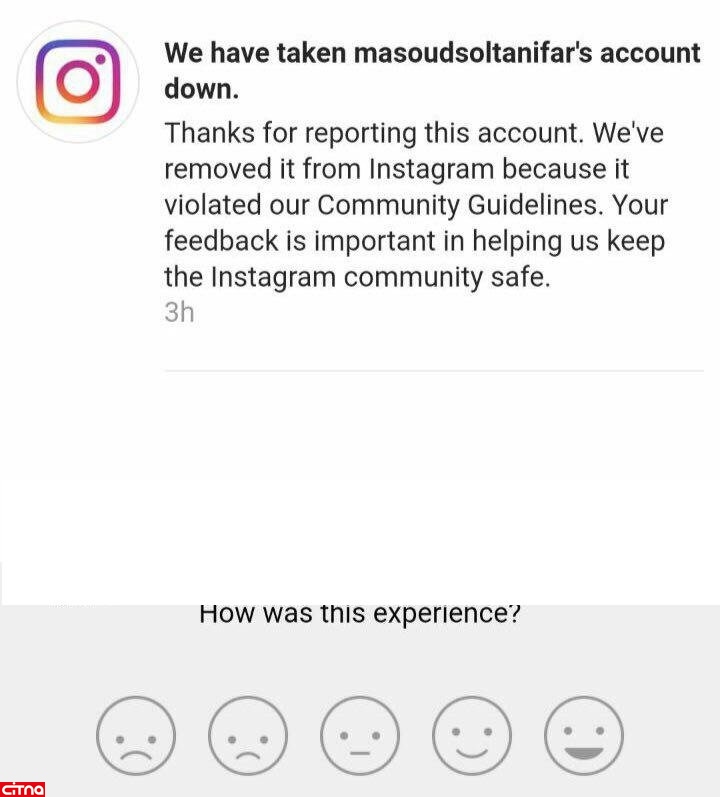
Task: Tap the Instagram logo avatar
Action: pos(78,81)
